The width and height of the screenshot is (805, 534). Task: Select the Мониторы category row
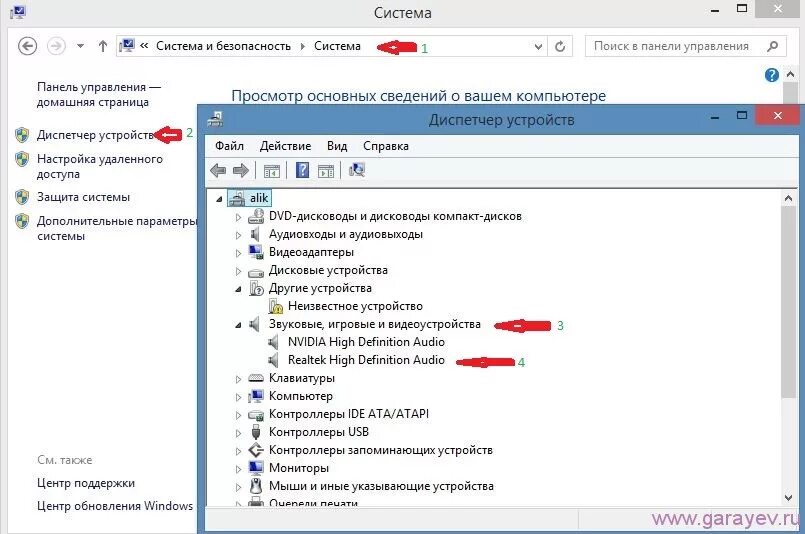pyautogui.click(x=299, y=468)
